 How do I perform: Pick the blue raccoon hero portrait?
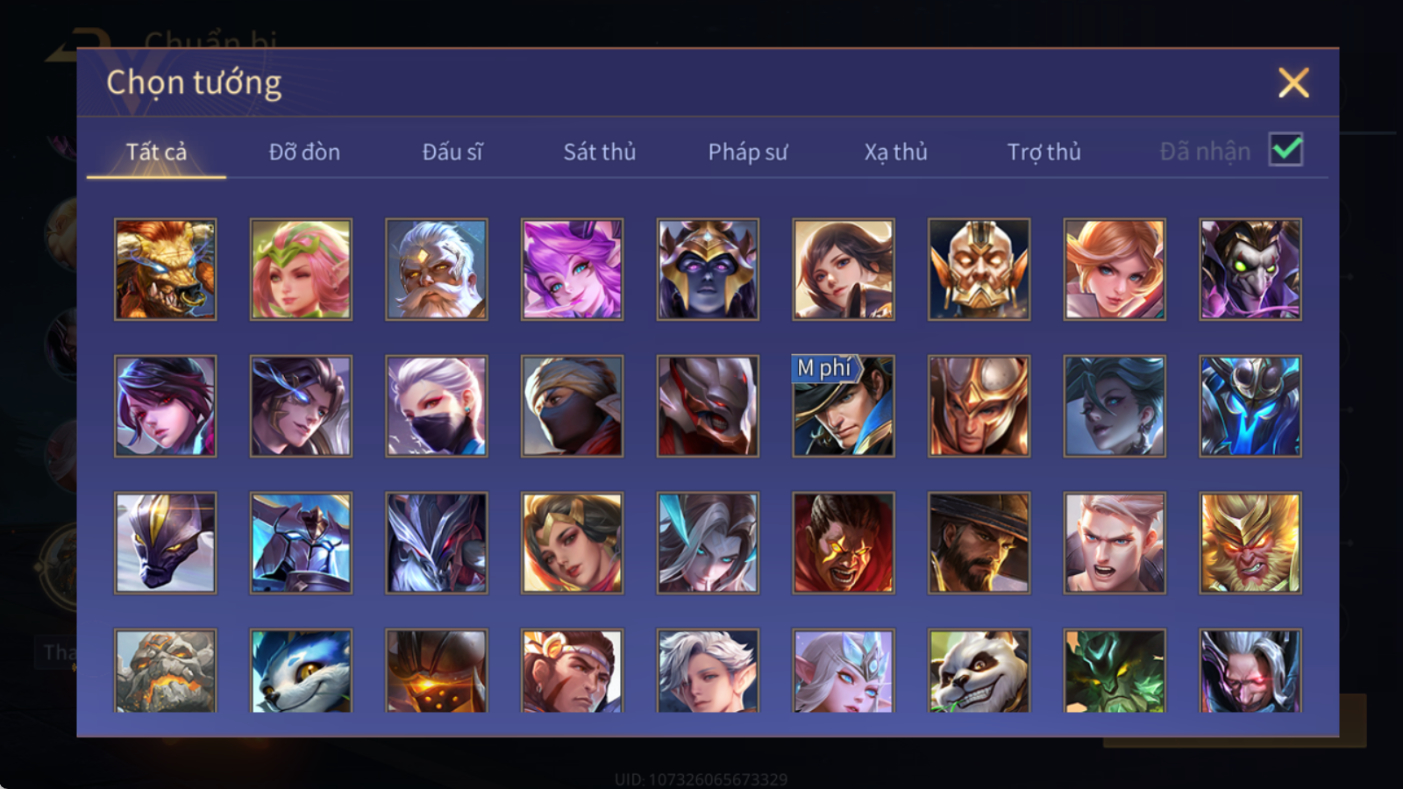(x=301, y=670)
